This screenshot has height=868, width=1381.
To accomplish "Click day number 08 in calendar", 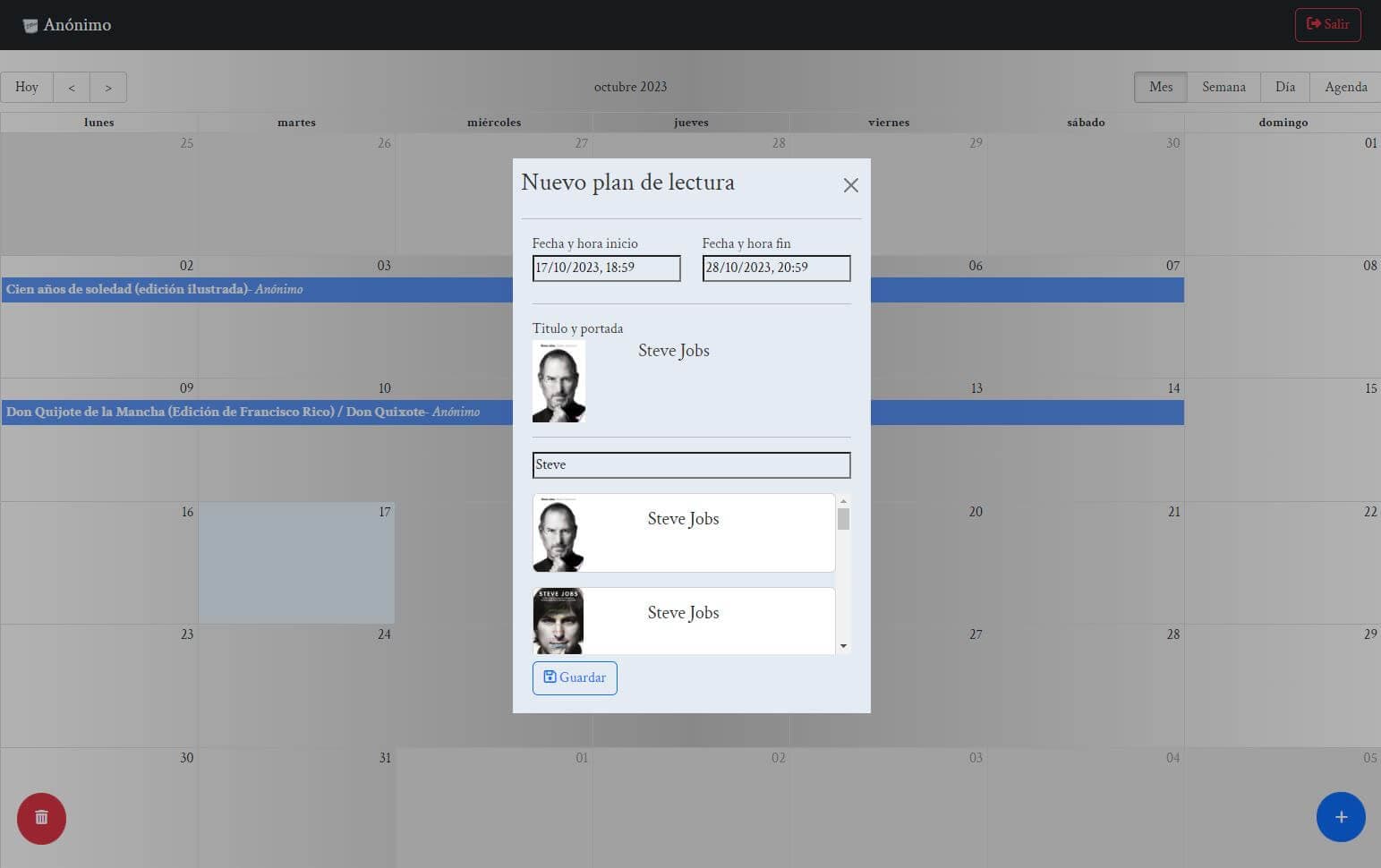I will [x=1370, y=266].
